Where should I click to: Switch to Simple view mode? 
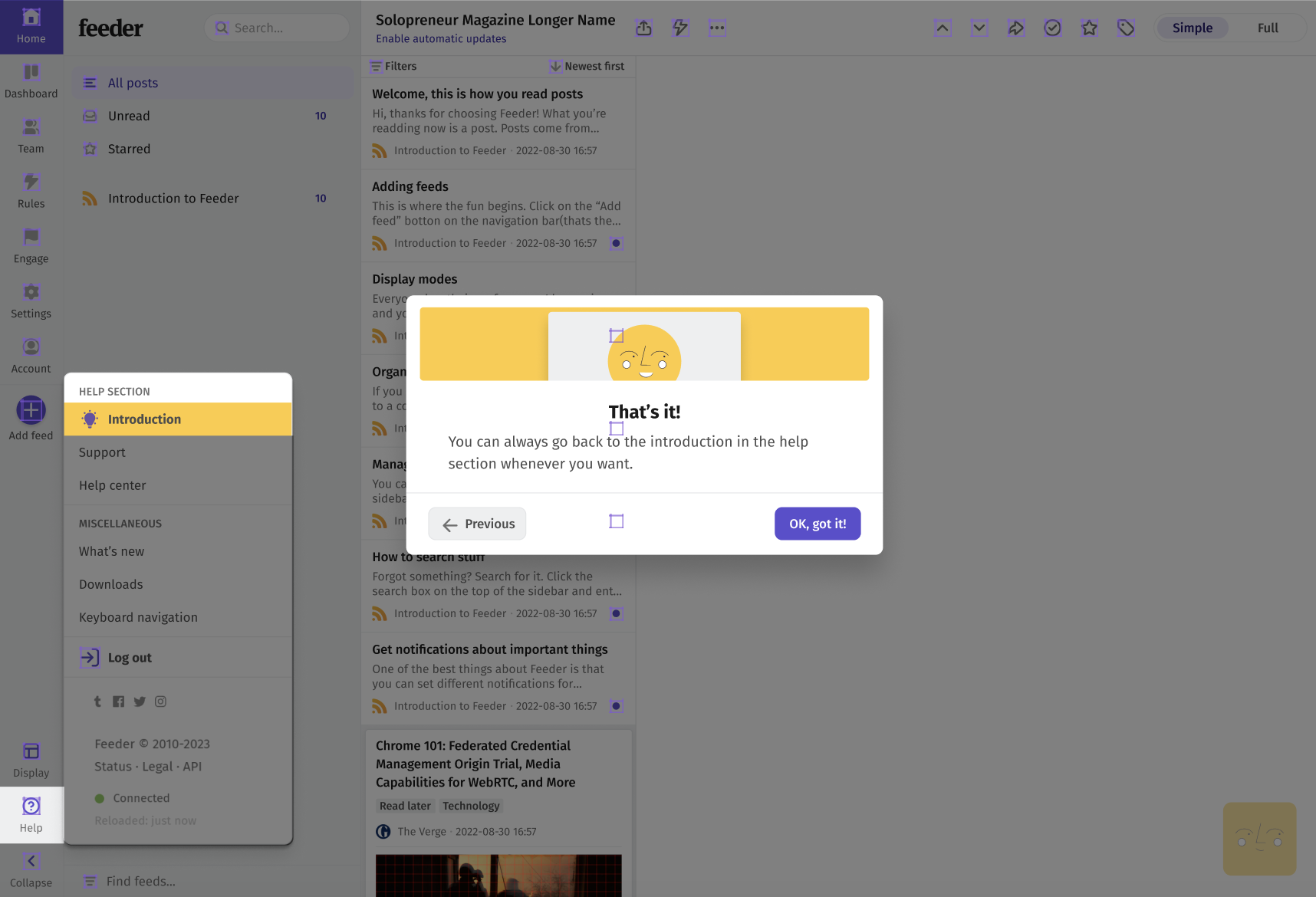[x=1193, y=28]
